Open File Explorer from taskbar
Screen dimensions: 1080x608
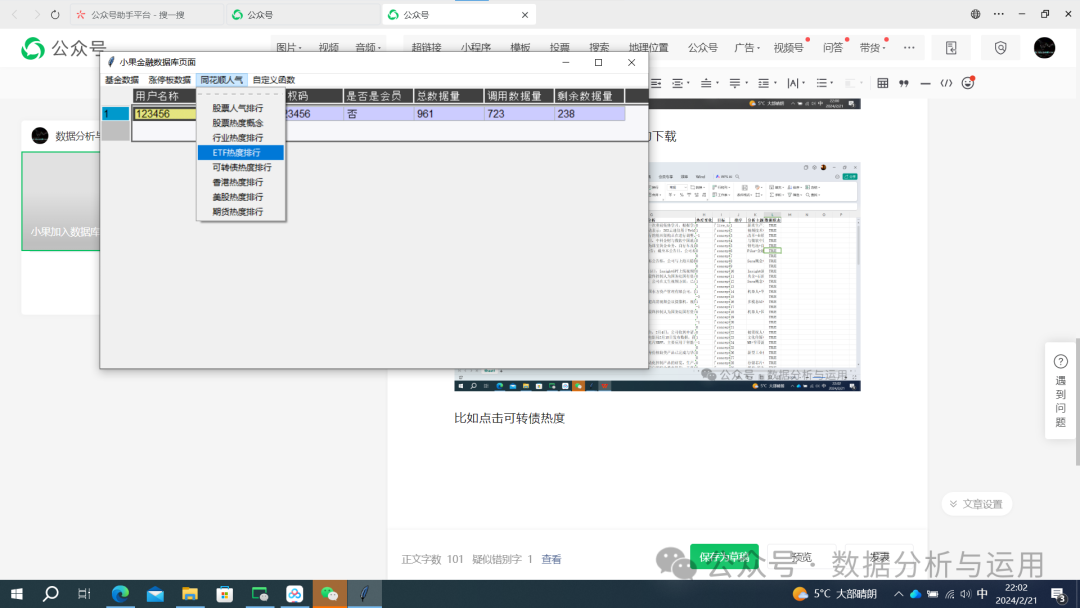point(190,594)
